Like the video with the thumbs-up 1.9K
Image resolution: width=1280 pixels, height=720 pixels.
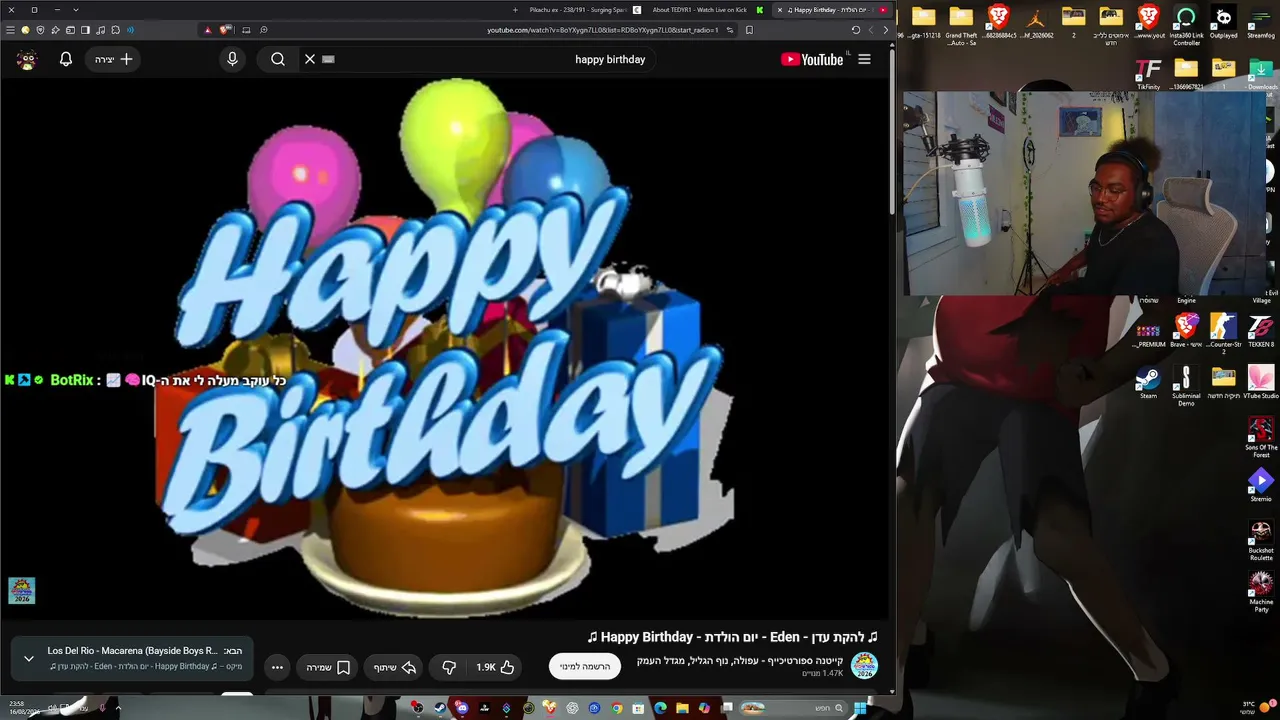point(496,667)
